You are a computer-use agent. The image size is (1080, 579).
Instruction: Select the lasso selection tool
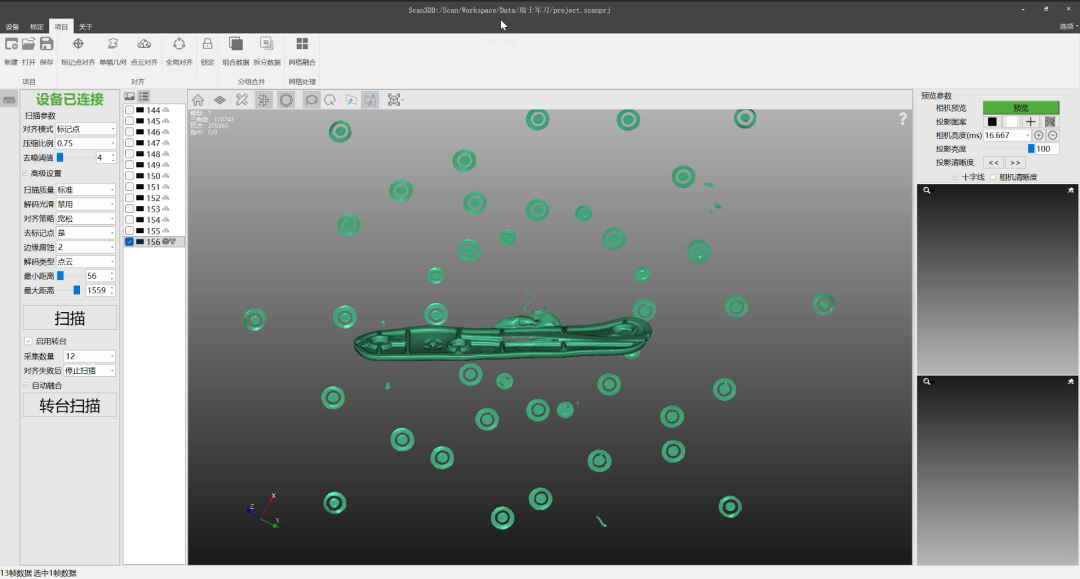click(x=311, y=100)
